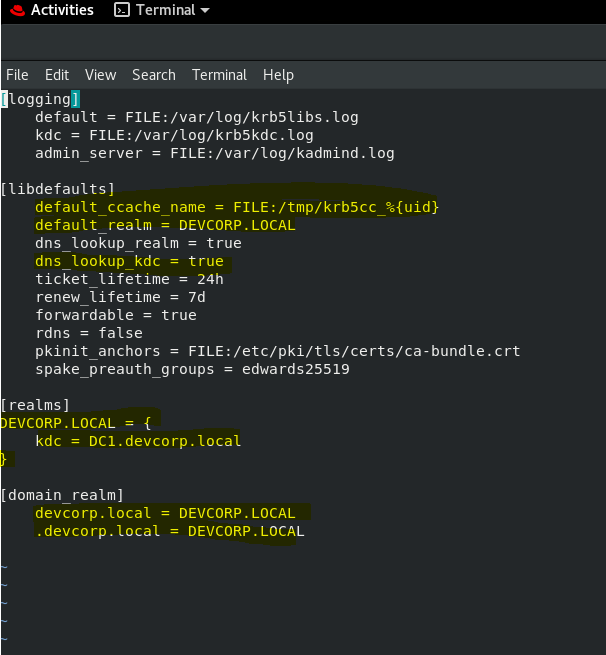Click the [domain_realm] section header

pos(62,495)
